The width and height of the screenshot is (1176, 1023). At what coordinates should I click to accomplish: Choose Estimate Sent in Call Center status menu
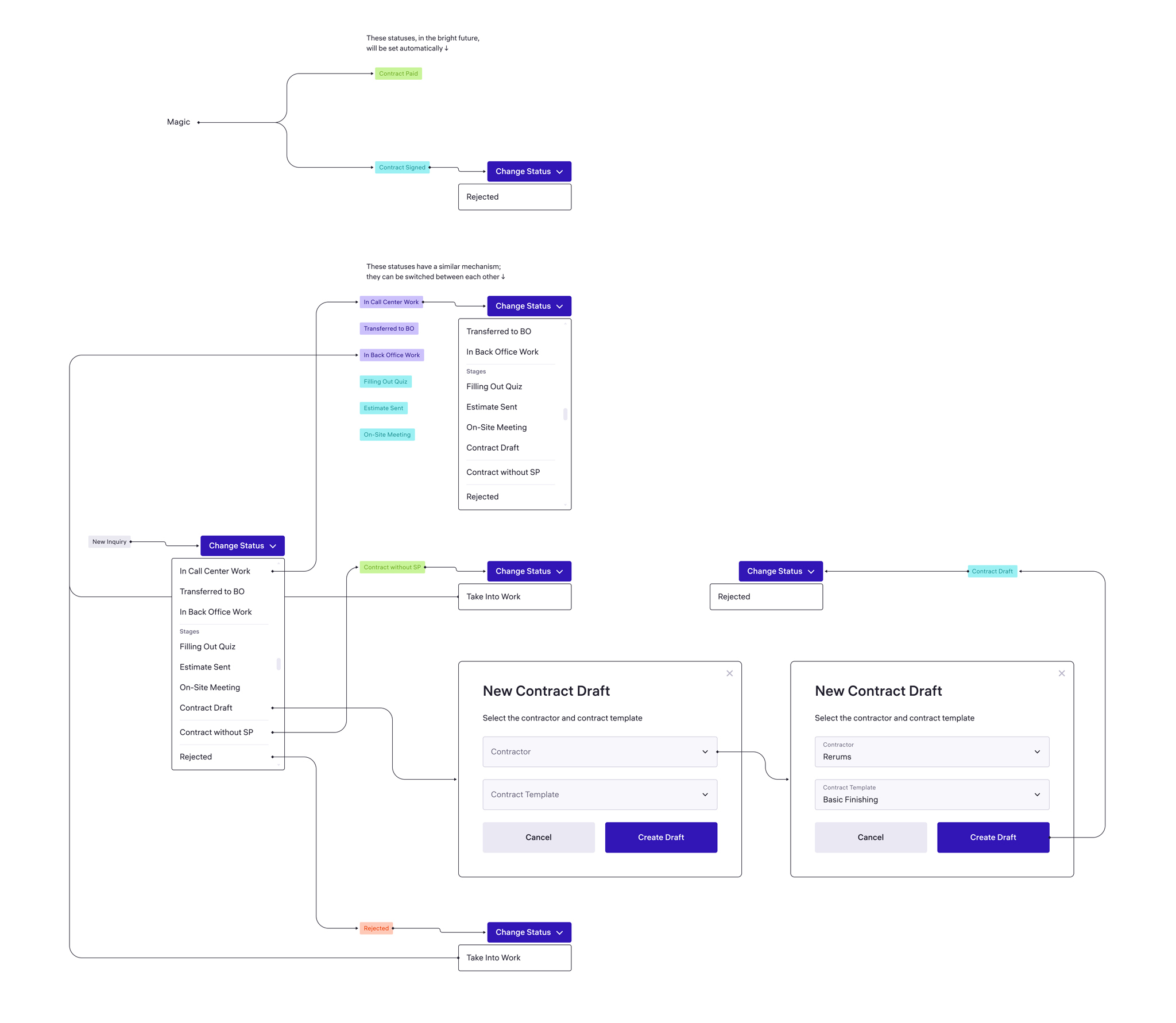tap(492, 407)
